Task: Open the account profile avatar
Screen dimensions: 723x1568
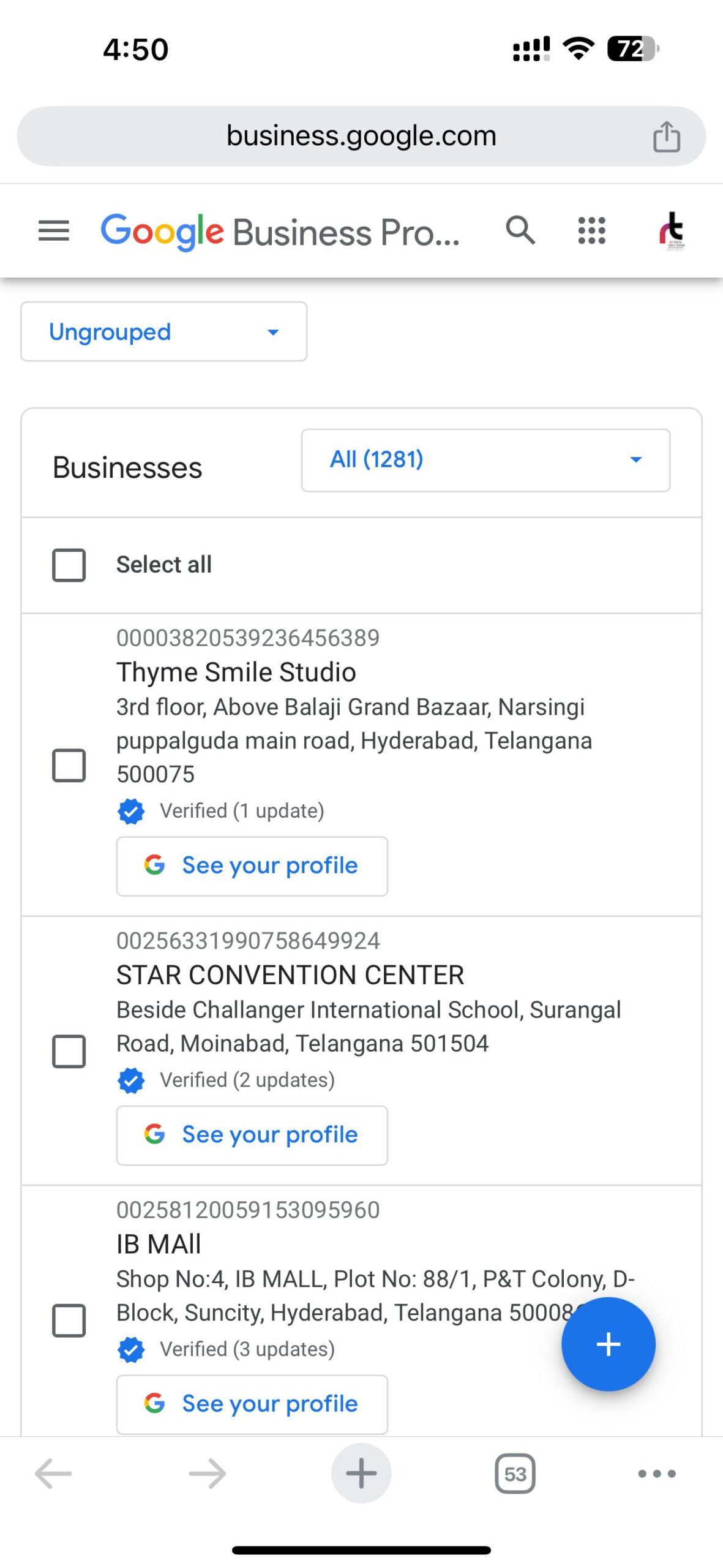Action: point(672,231)
